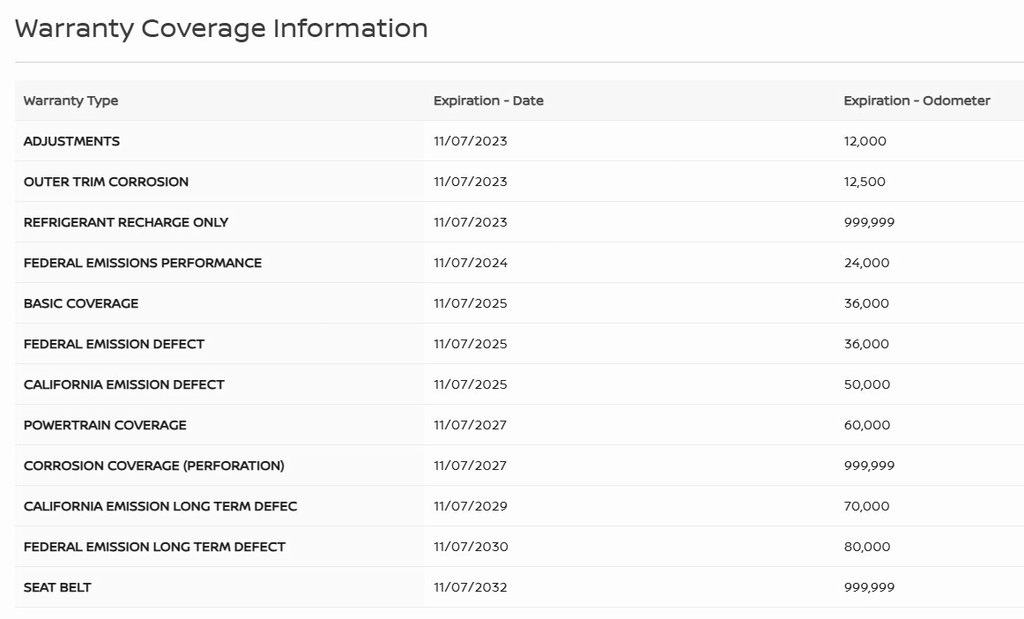Click FEDERAL EMISSION DEFECT warranty name
Viewport: 1024px width, 619px height.
pos(114,344)
